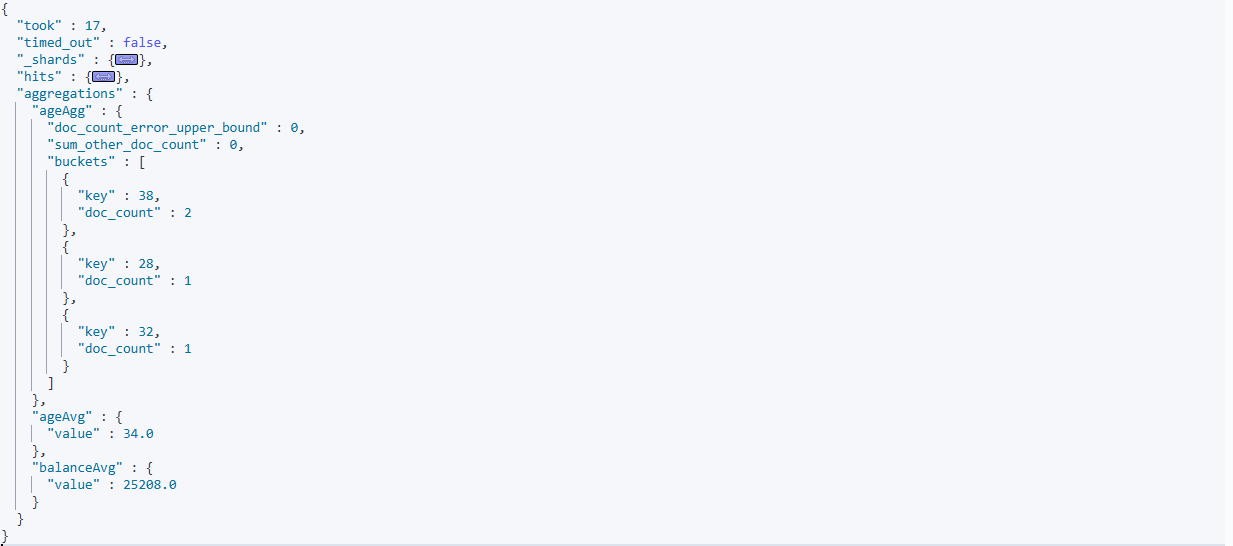Place cursor on bucket key value 38
Screen dimensions: 1233x546
pos(146,196)
